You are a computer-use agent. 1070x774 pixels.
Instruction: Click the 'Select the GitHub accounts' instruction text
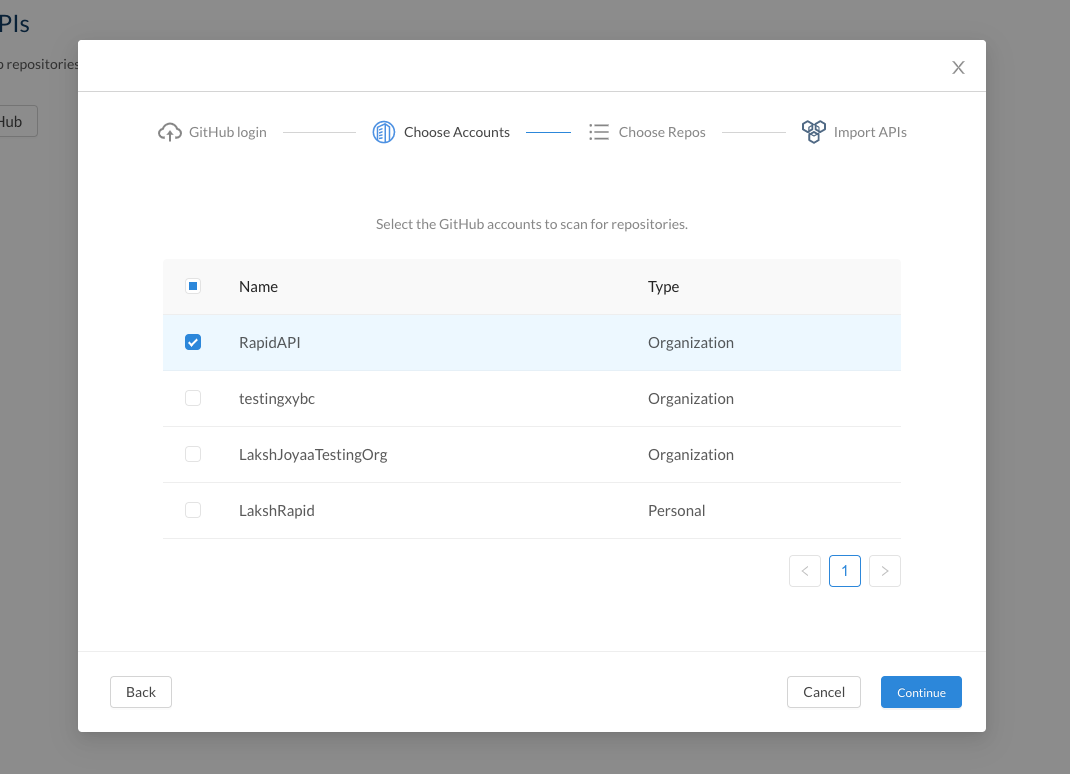[x=532, y=224]
